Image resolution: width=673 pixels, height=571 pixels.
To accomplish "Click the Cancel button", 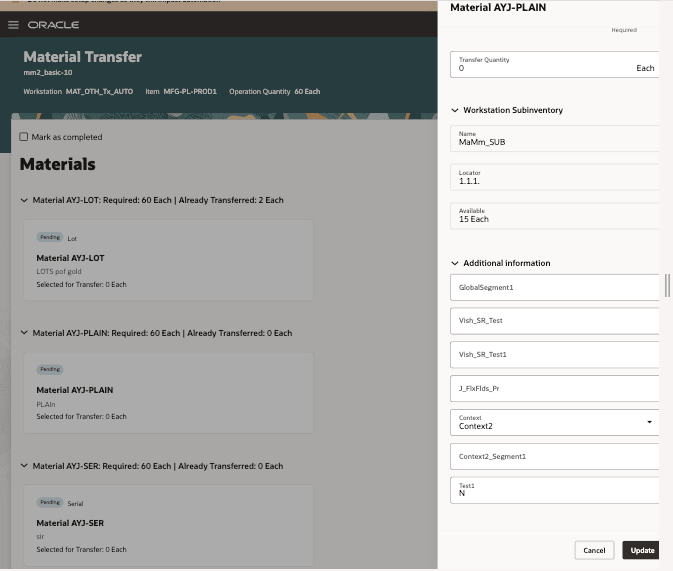I will 594,550.
